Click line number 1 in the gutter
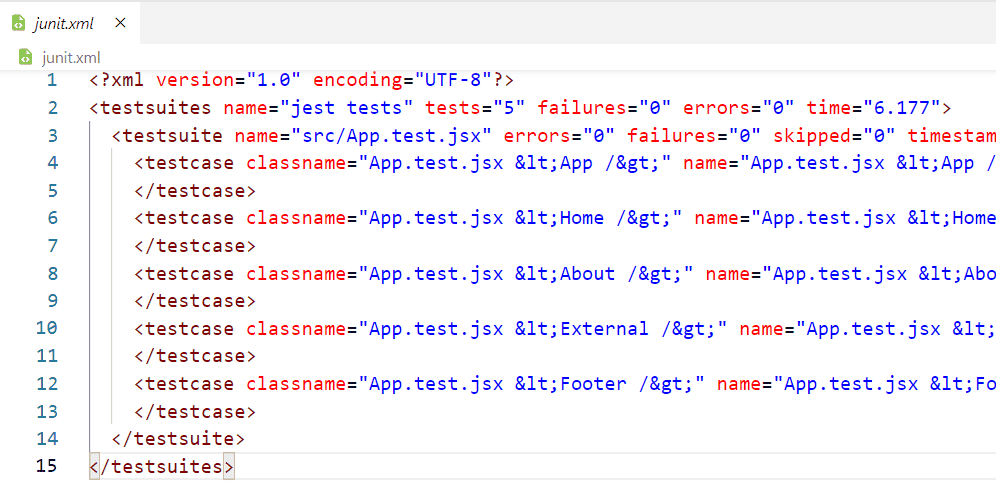This screenshot has height=490, width=996. tap(51, 80)
